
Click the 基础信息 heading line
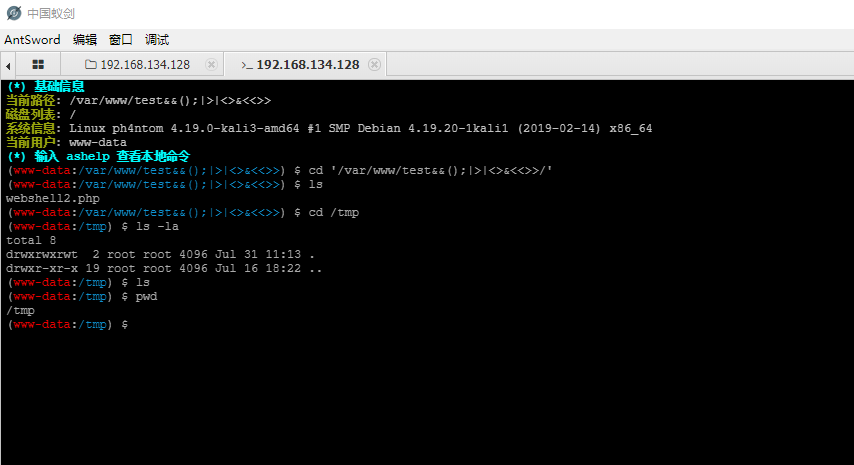46,87
